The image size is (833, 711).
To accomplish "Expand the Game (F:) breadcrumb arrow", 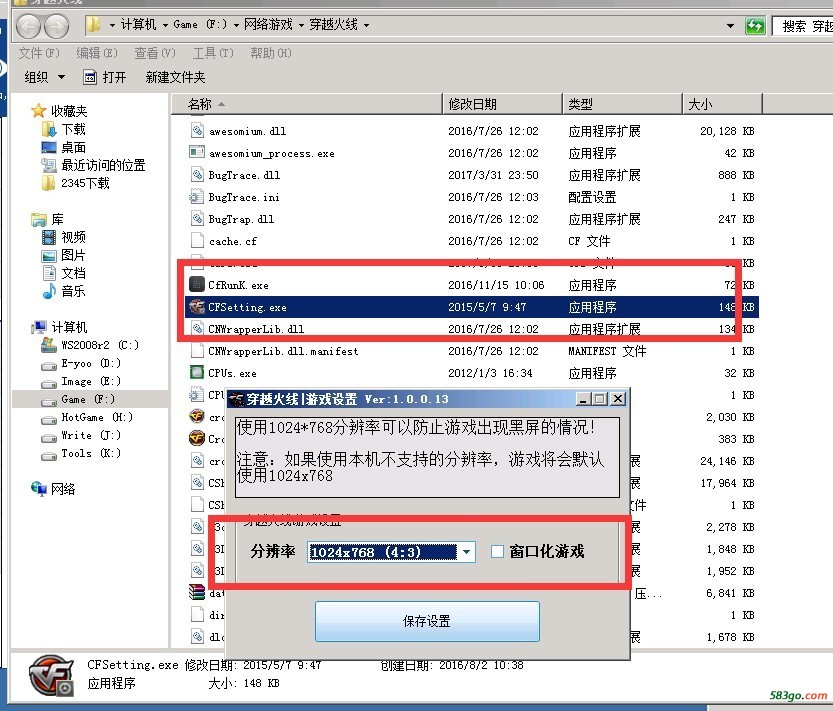I will (236, 25).
